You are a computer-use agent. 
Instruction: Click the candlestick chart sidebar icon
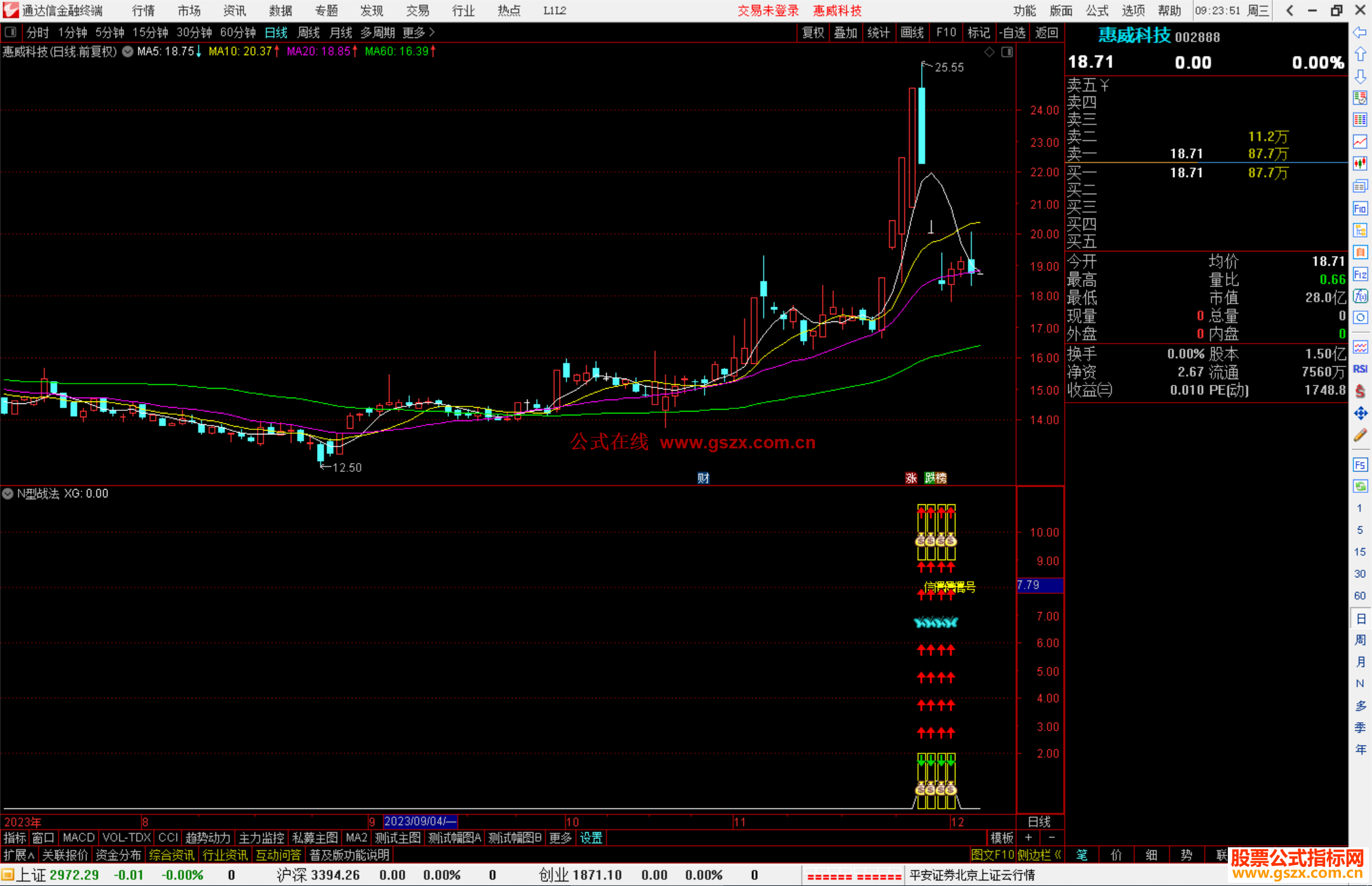[1360, 163]
